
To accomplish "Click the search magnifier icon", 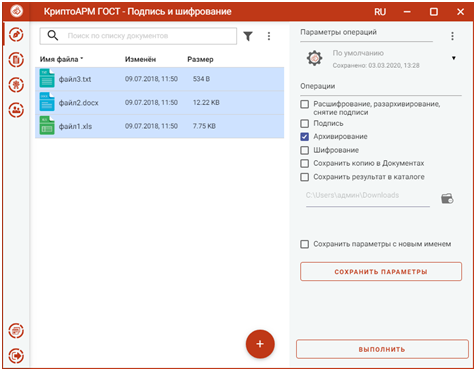I will click(x=53, y=35).
